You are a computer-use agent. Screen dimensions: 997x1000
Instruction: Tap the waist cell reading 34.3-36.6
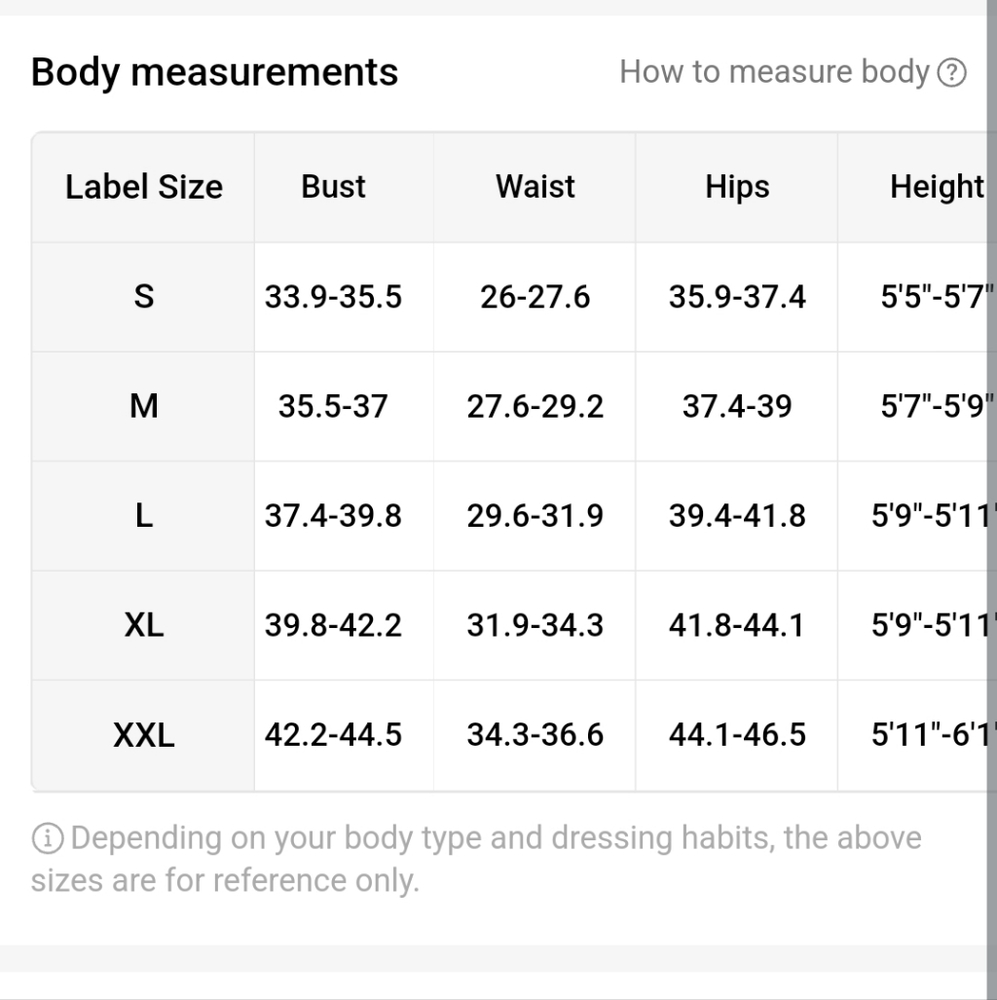(x=535, y=736)
